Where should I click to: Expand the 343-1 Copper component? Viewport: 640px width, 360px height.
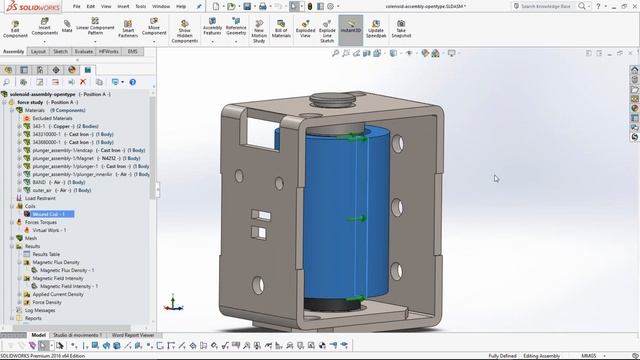coord(19,126)
